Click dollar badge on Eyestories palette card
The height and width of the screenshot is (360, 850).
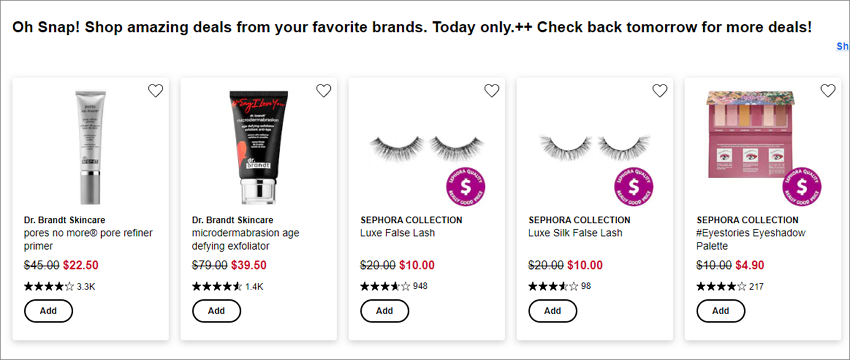pyautogui.click(x=802, y=187)
